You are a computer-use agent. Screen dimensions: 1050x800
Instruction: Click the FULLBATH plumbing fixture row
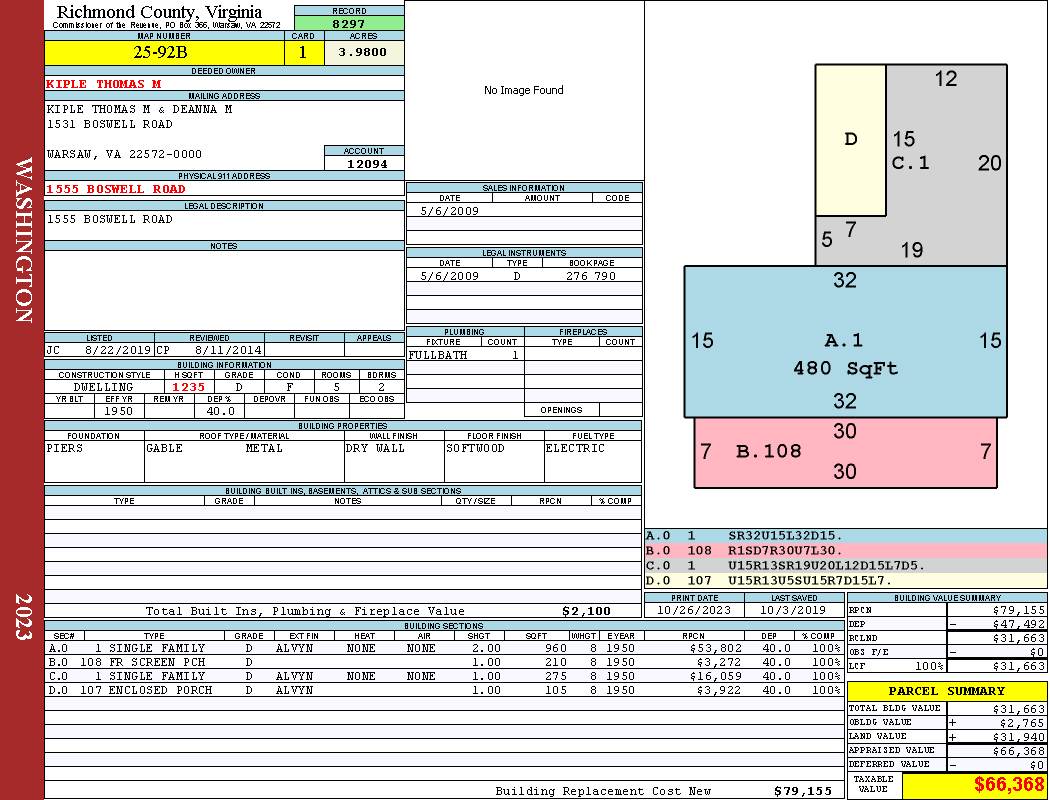[x=465, y=355]
